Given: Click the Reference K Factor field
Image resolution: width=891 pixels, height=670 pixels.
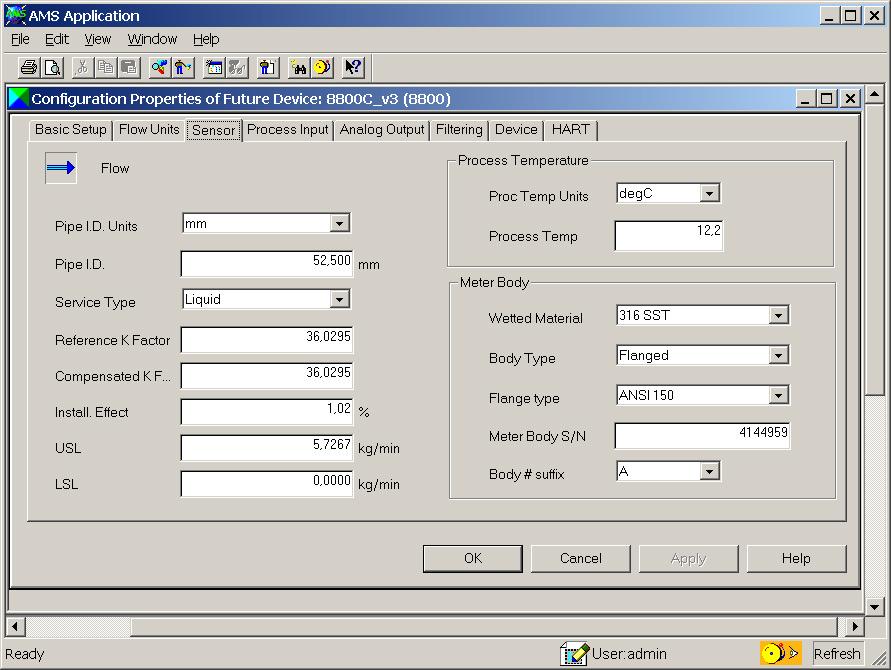Looking at the screenshot, I should point(267,340).
